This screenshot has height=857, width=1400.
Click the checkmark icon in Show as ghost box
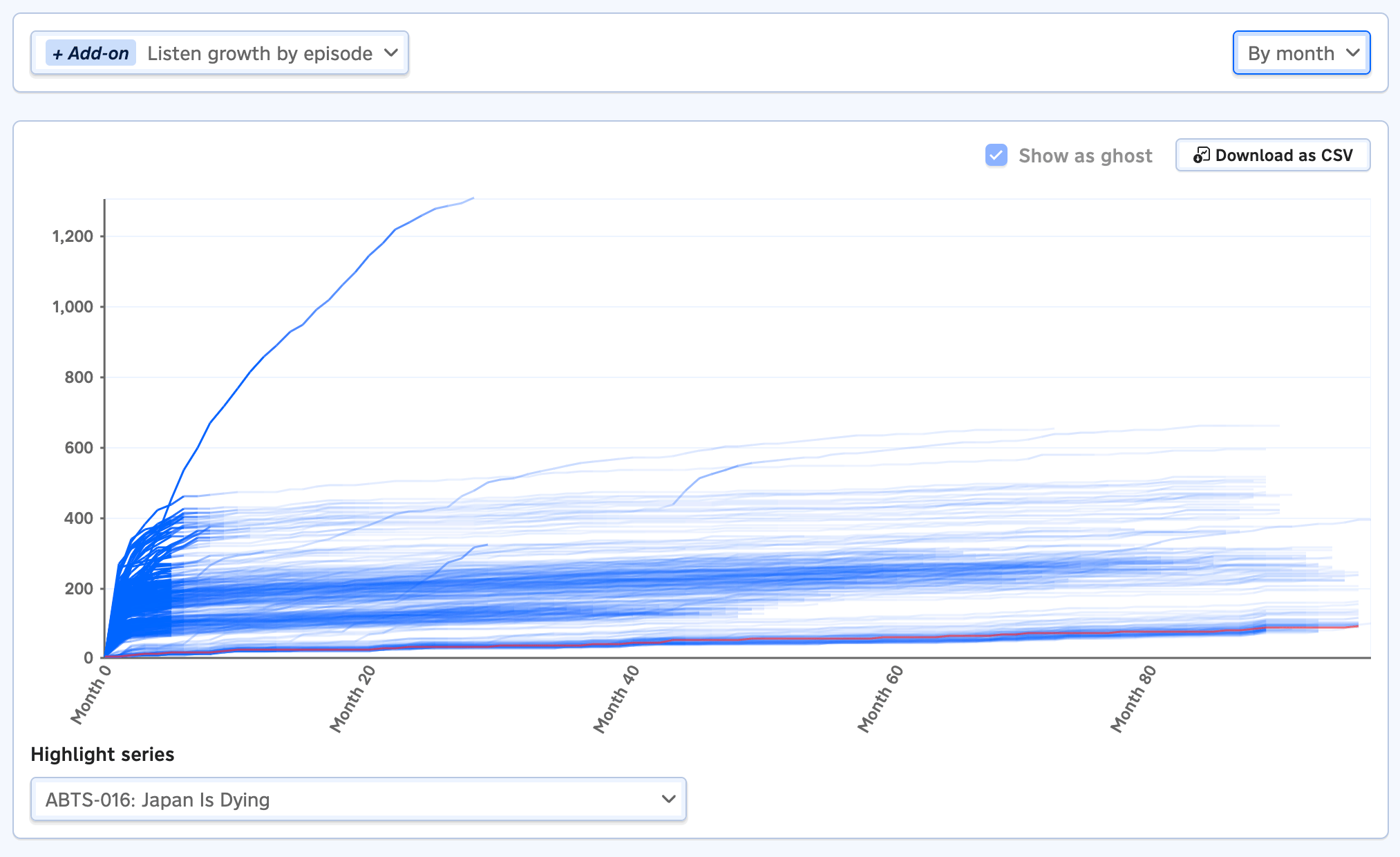click(996, 156)
